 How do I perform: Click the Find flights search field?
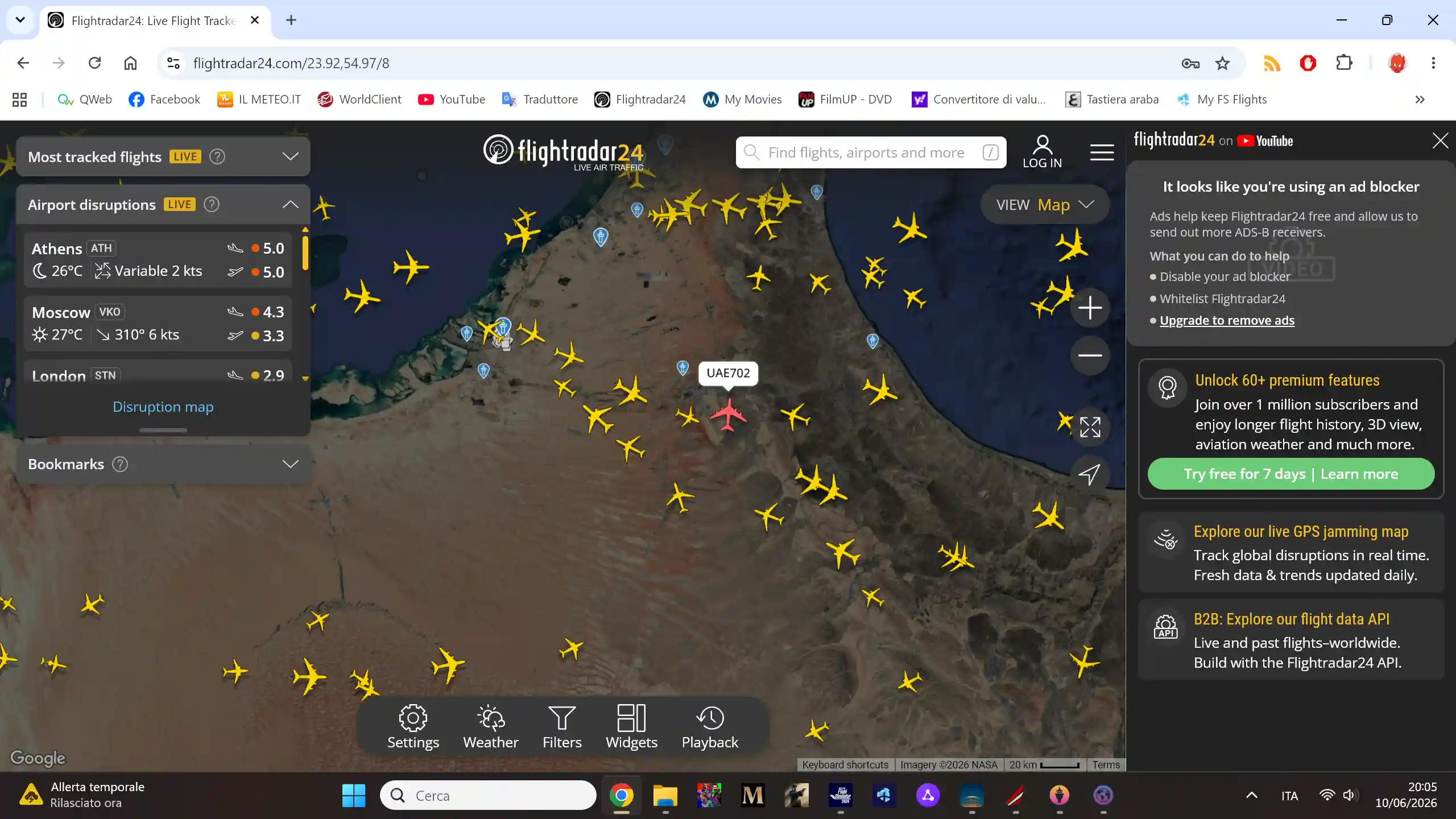[870, 152]
